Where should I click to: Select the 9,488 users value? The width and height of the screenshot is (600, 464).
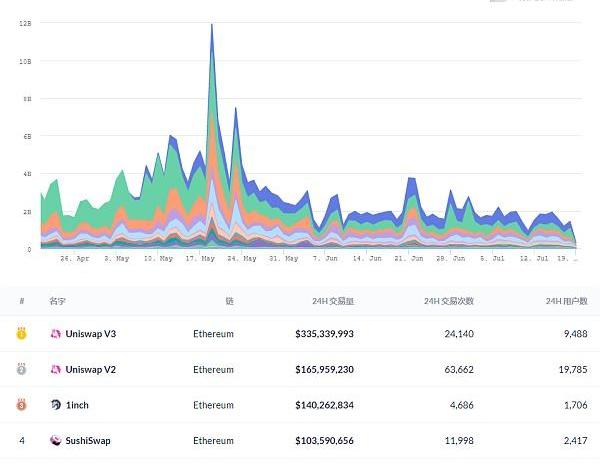(576, 334)
